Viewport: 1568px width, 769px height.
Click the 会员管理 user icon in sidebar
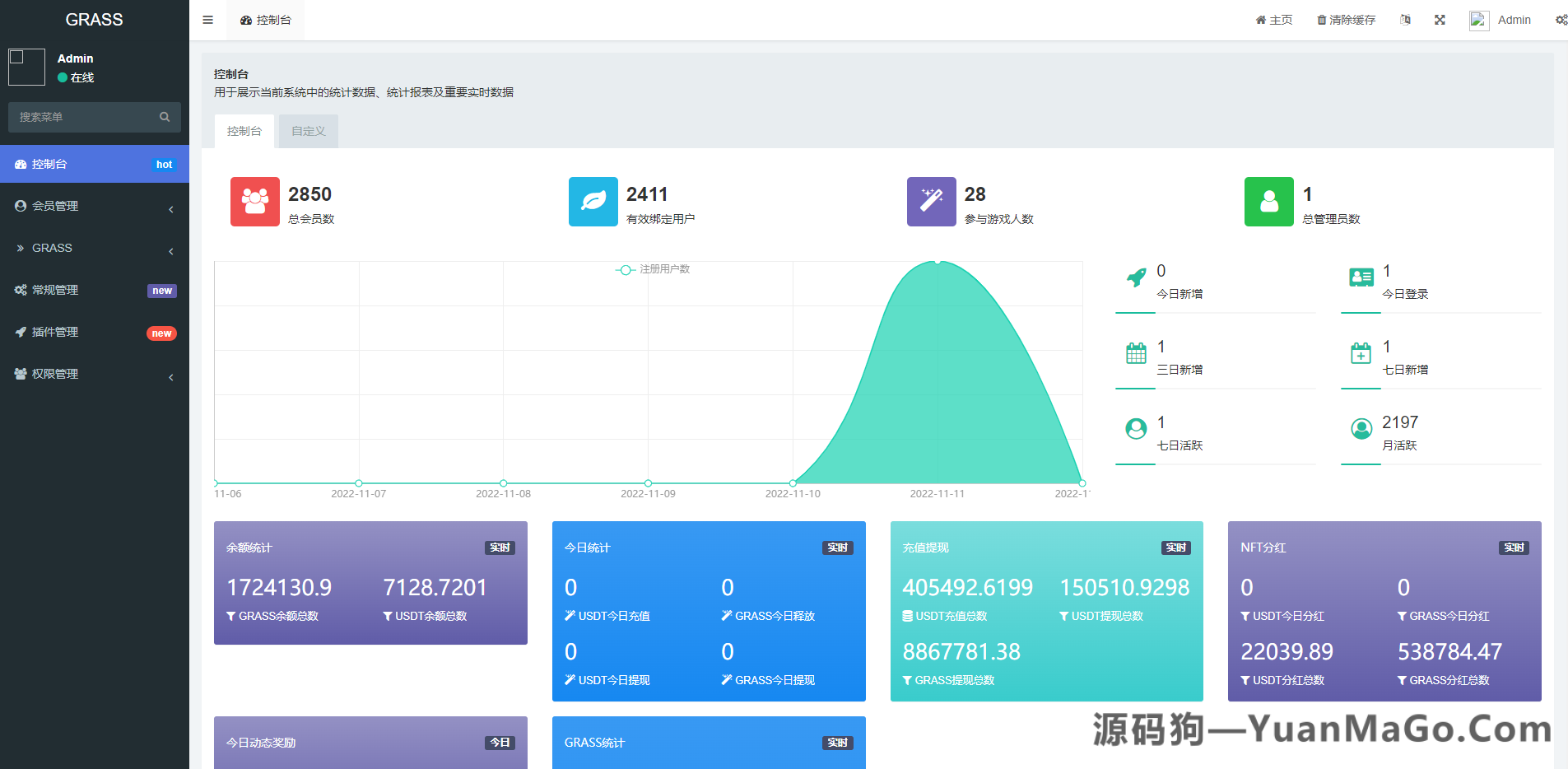click(21, 206)
